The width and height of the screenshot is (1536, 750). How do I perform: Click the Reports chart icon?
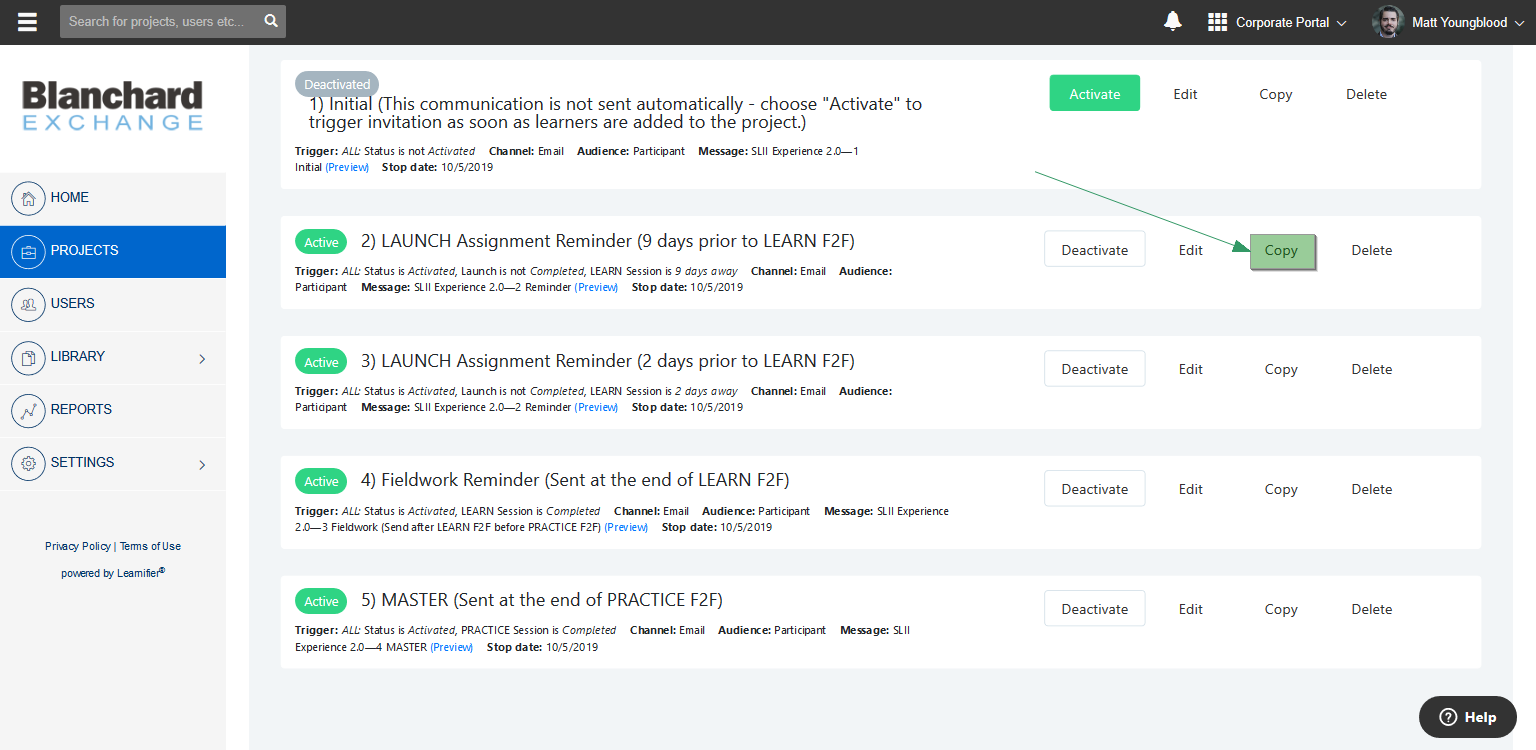pos(29,410)
